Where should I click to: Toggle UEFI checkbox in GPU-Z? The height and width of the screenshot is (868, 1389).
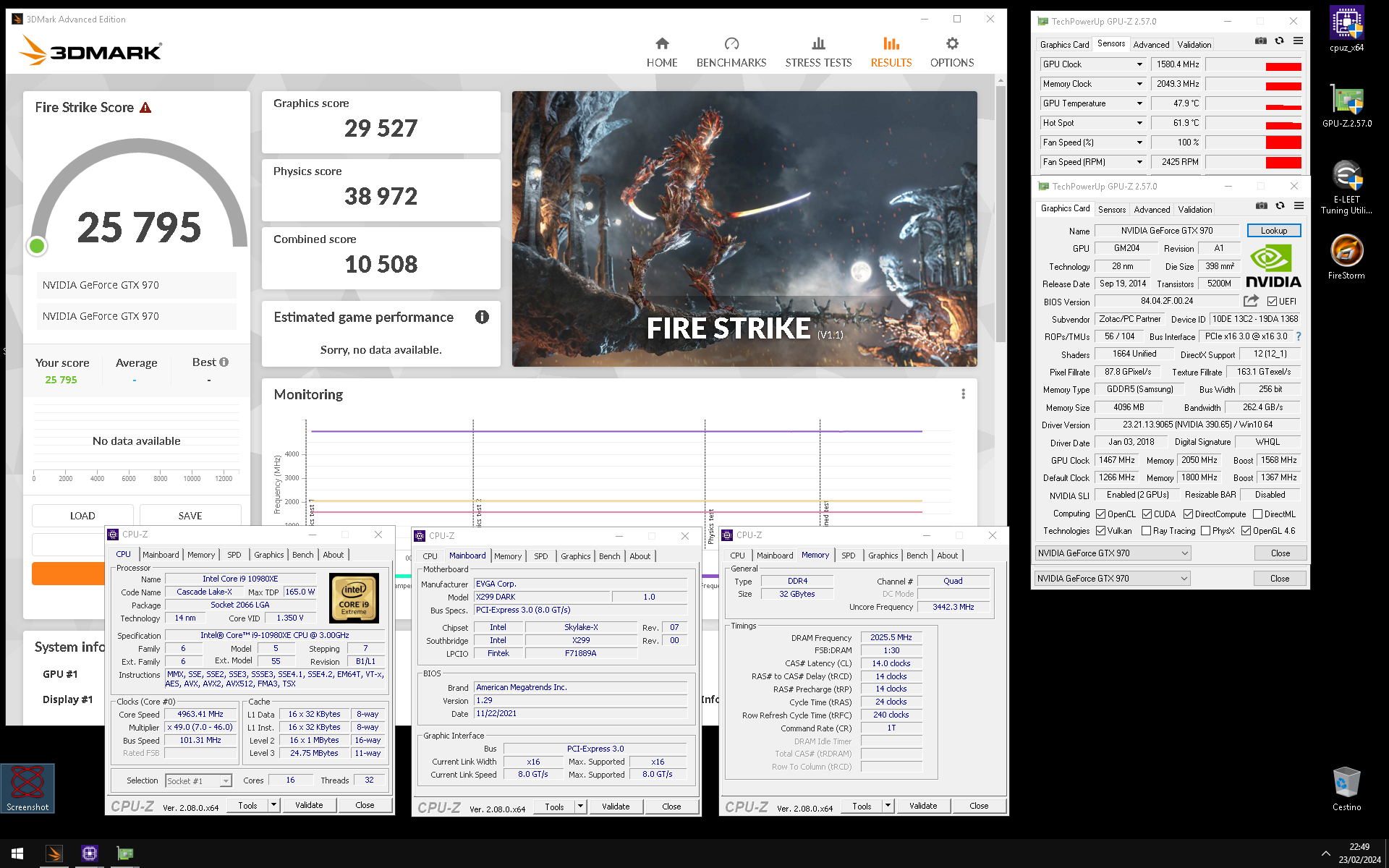(1272, 302)
